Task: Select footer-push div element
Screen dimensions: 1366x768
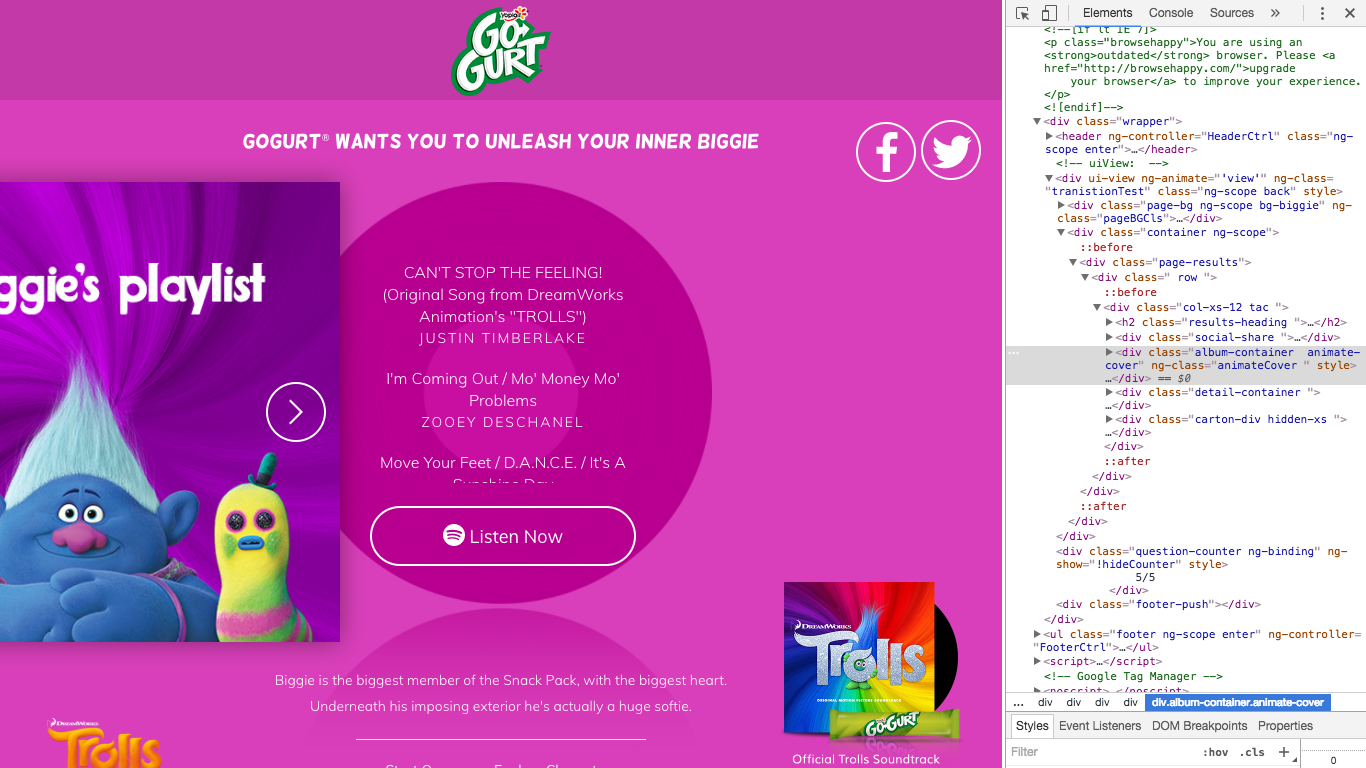Action: 1158,604
